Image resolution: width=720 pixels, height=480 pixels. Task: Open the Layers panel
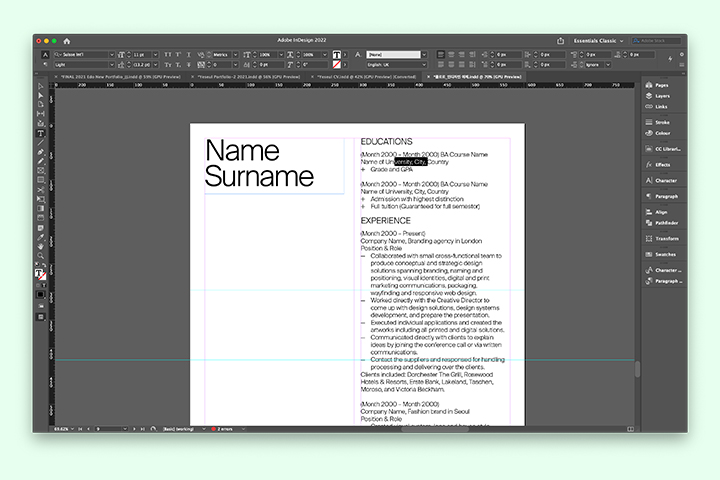657,96
